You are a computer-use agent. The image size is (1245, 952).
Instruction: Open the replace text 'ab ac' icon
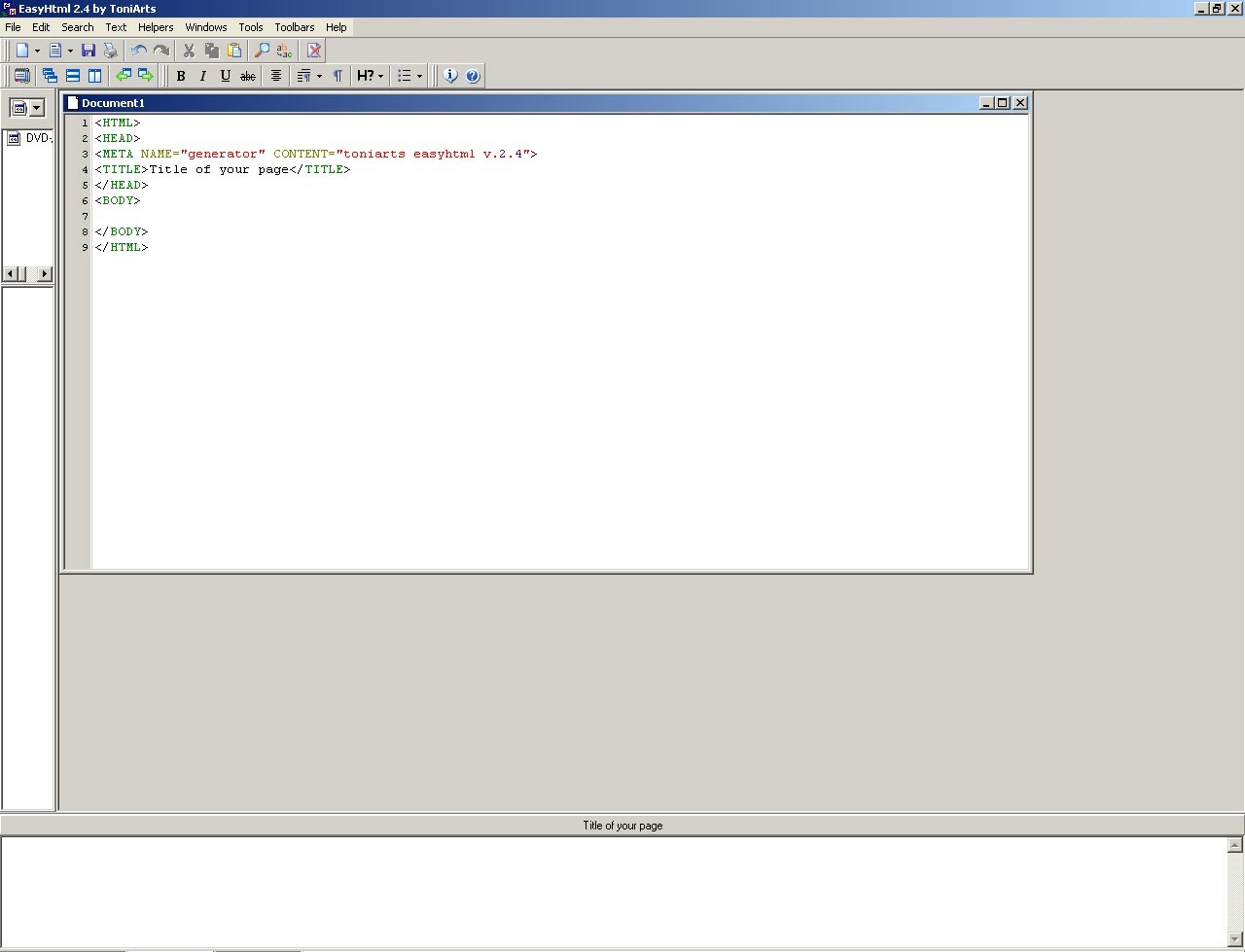click(x=284, y=51)
